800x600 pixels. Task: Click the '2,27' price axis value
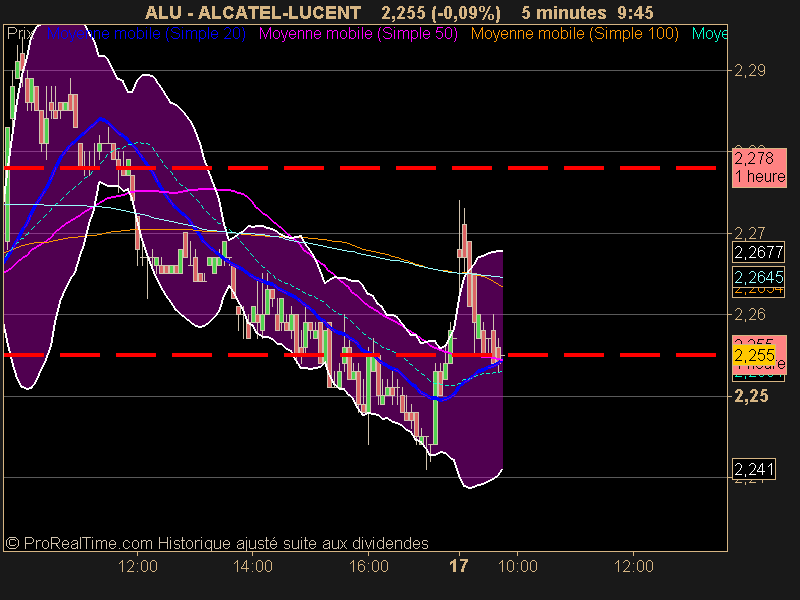[x=749, y=233]
